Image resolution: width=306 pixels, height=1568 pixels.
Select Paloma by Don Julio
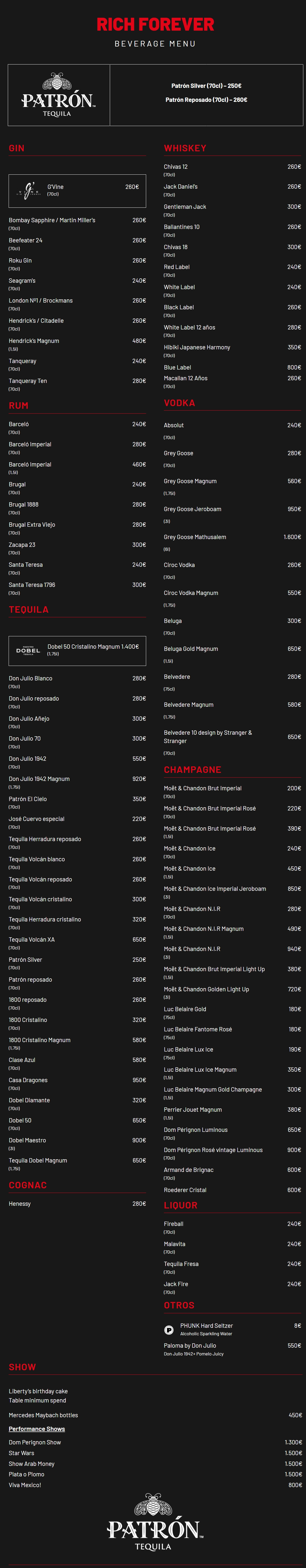tap(189, 1345)
